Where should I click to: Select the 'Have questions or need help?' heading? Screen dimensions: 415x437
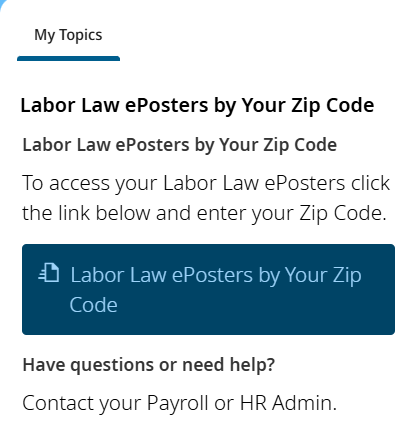149,365
